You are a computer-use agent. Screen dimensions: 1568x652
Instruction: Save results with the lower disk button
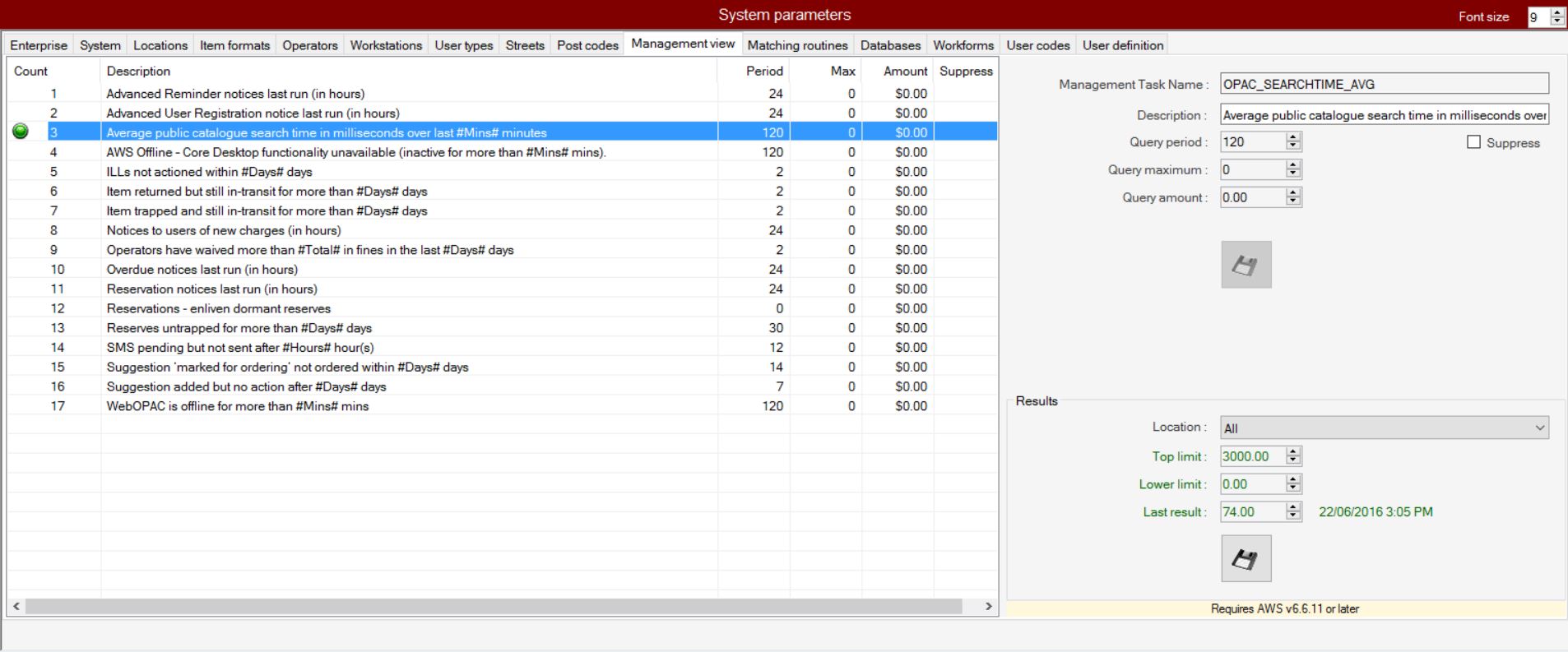1246,558
